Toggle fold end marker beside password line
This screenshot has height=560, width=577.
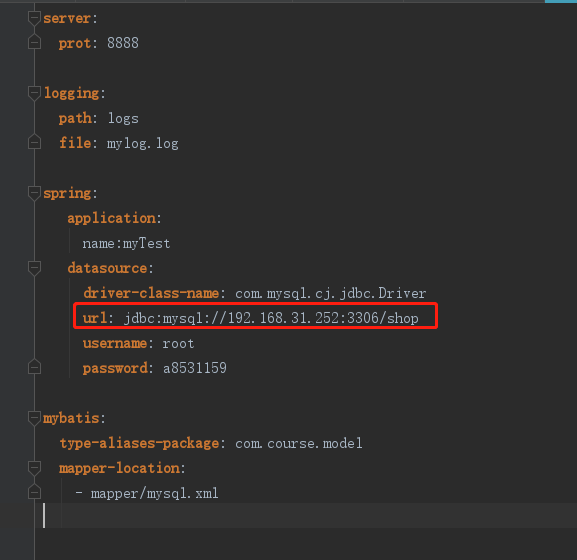coord(34,367)
